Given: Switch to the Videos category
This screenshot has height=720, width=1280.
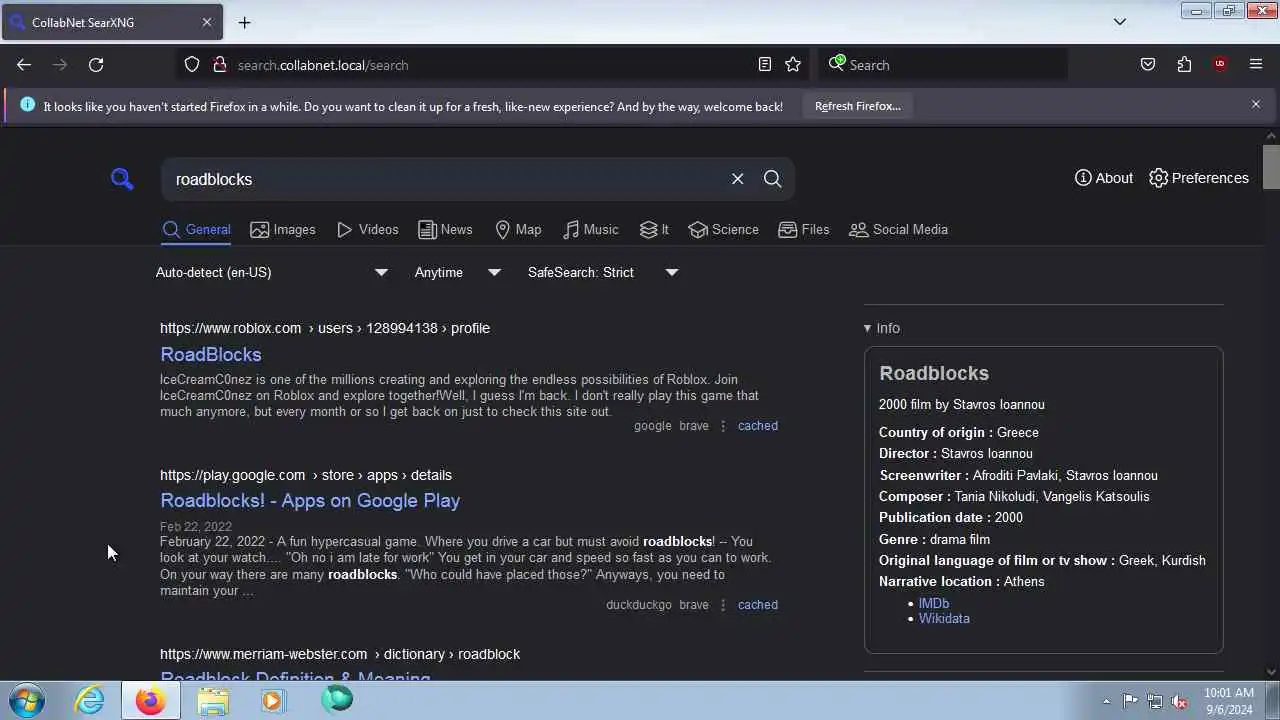Looking at the screenshot, I should 368,229.
